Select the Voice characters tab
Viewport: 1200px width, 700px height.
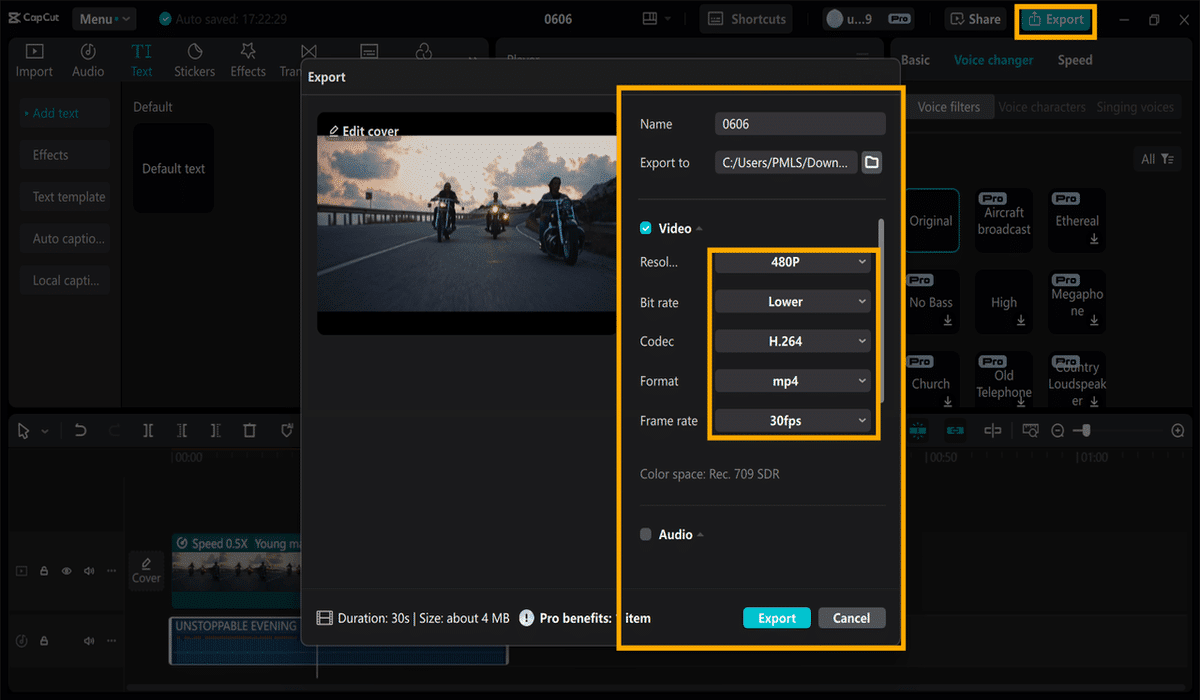tap(1042, 107)
